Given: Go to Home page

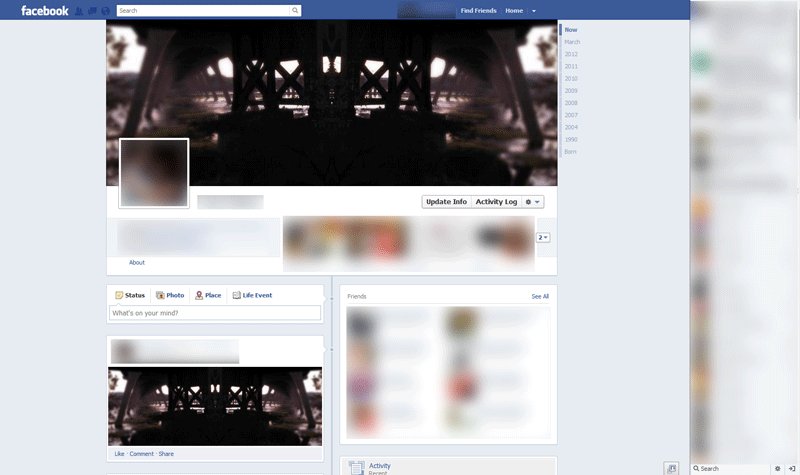Looking at the screenshot, I should tap(514, 11).
